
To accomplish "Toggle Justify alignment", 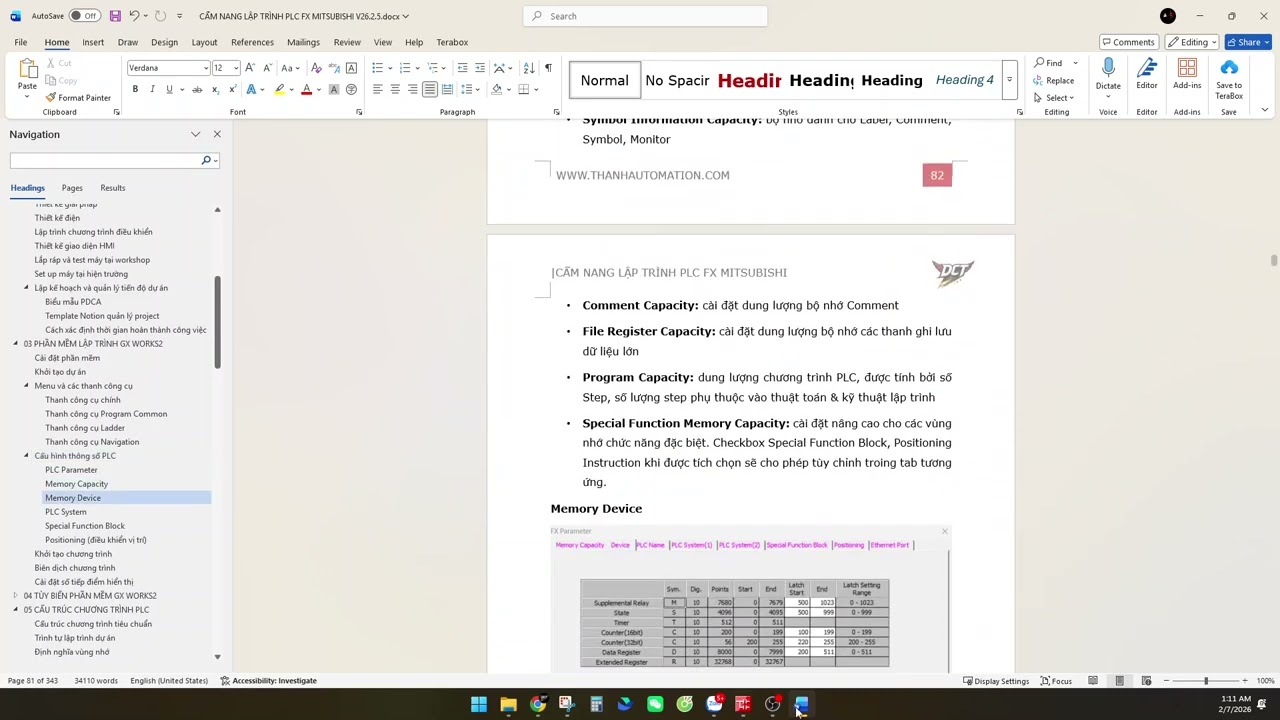I will (430, 90).
